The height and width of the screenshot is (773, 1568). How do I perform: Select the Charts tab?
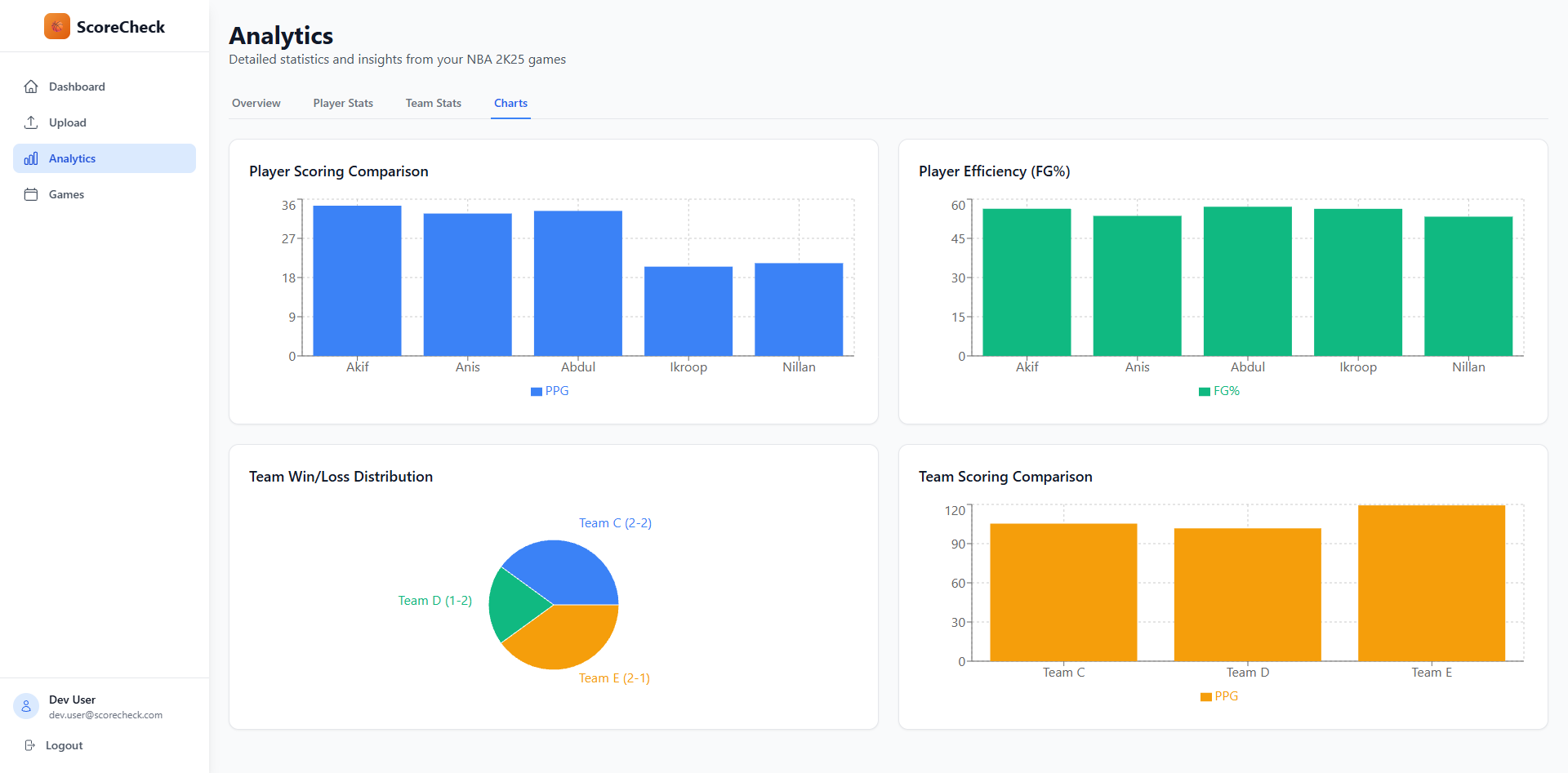pyautogui.click(x=510, y=103)
